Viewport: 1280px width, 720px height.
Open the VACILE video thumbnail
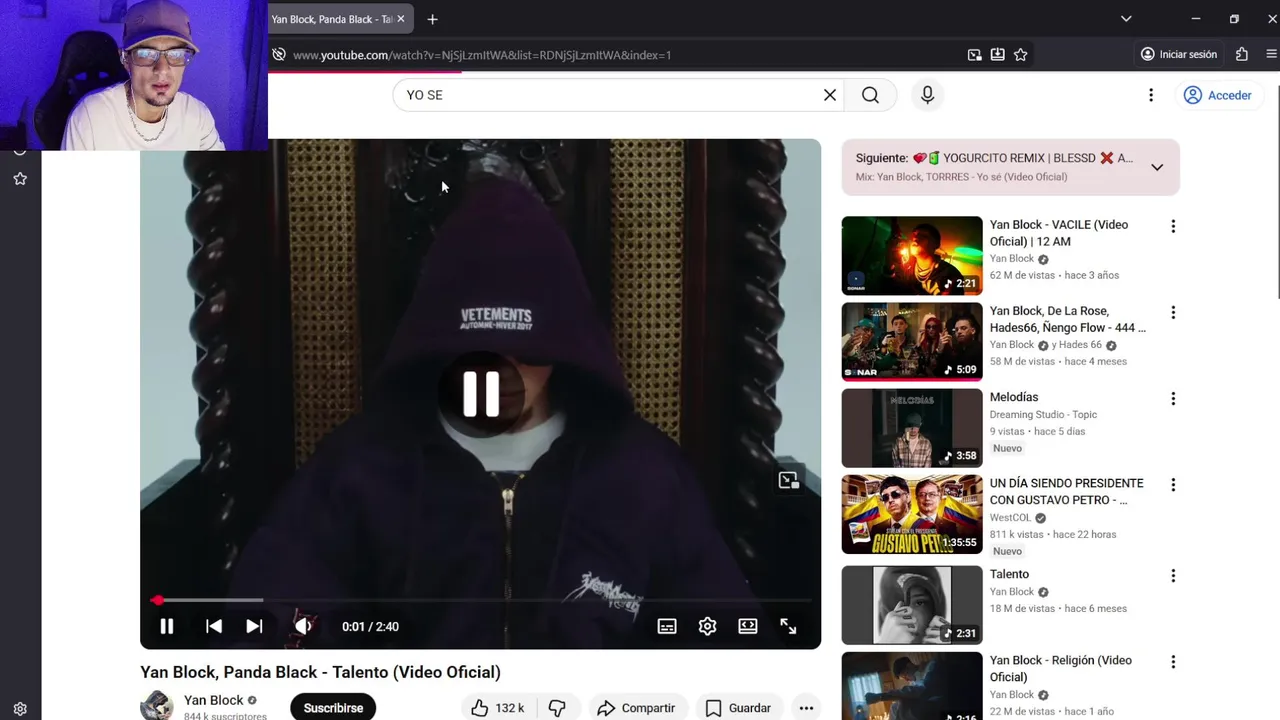[x=912, y=256]
